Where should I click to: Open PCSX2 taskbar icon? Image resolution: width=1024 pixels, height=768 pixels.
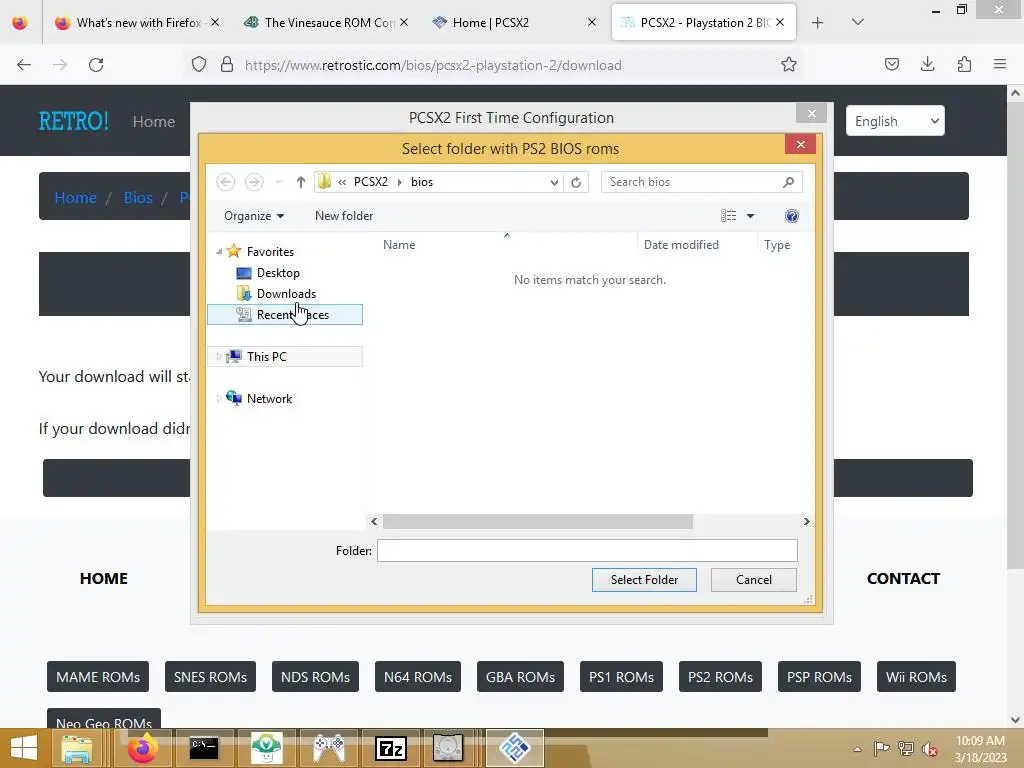click(515, 748)
